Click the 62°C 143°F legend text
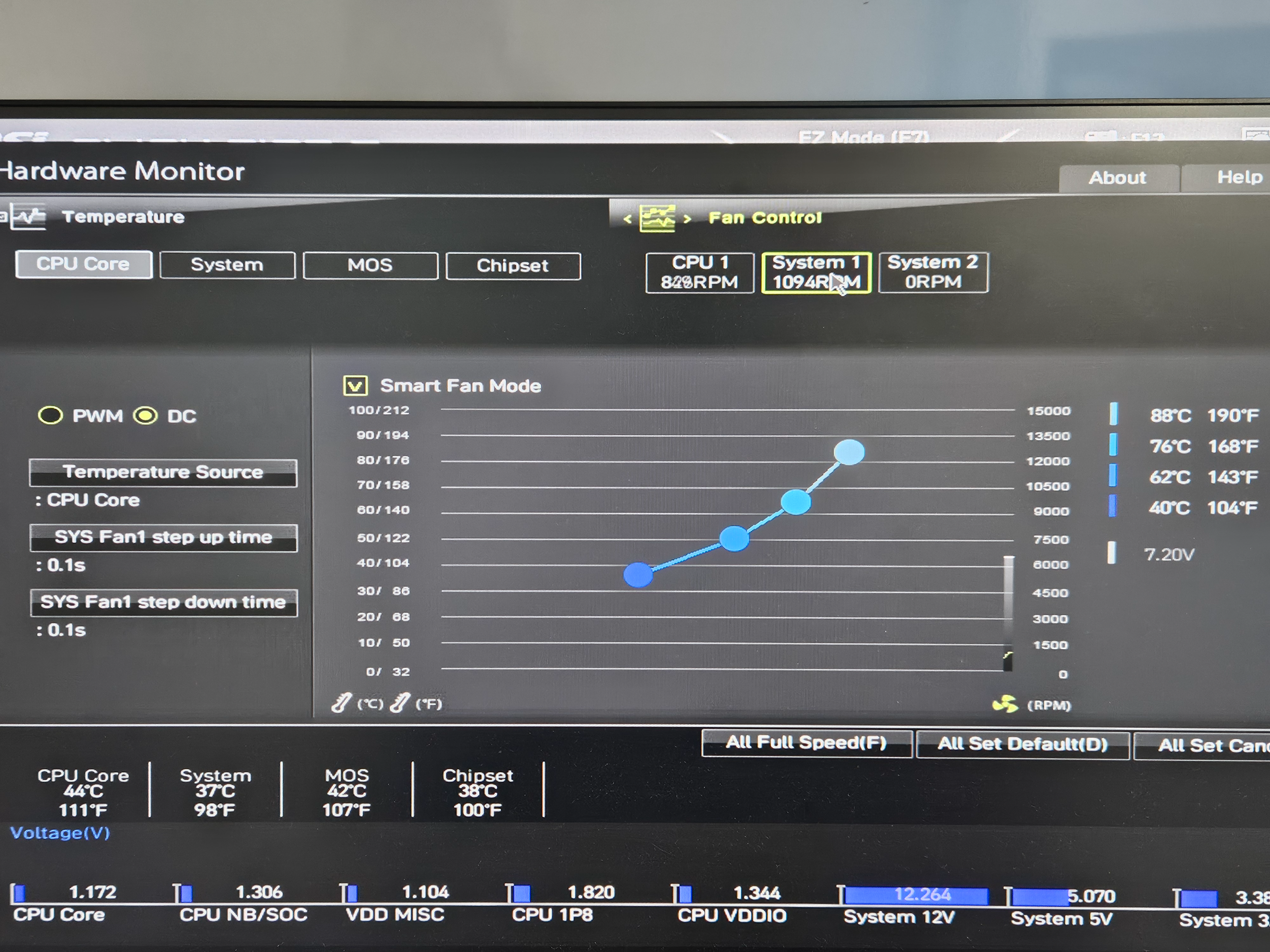Screen dimensions: 1270x952 tap(1203, 477)
